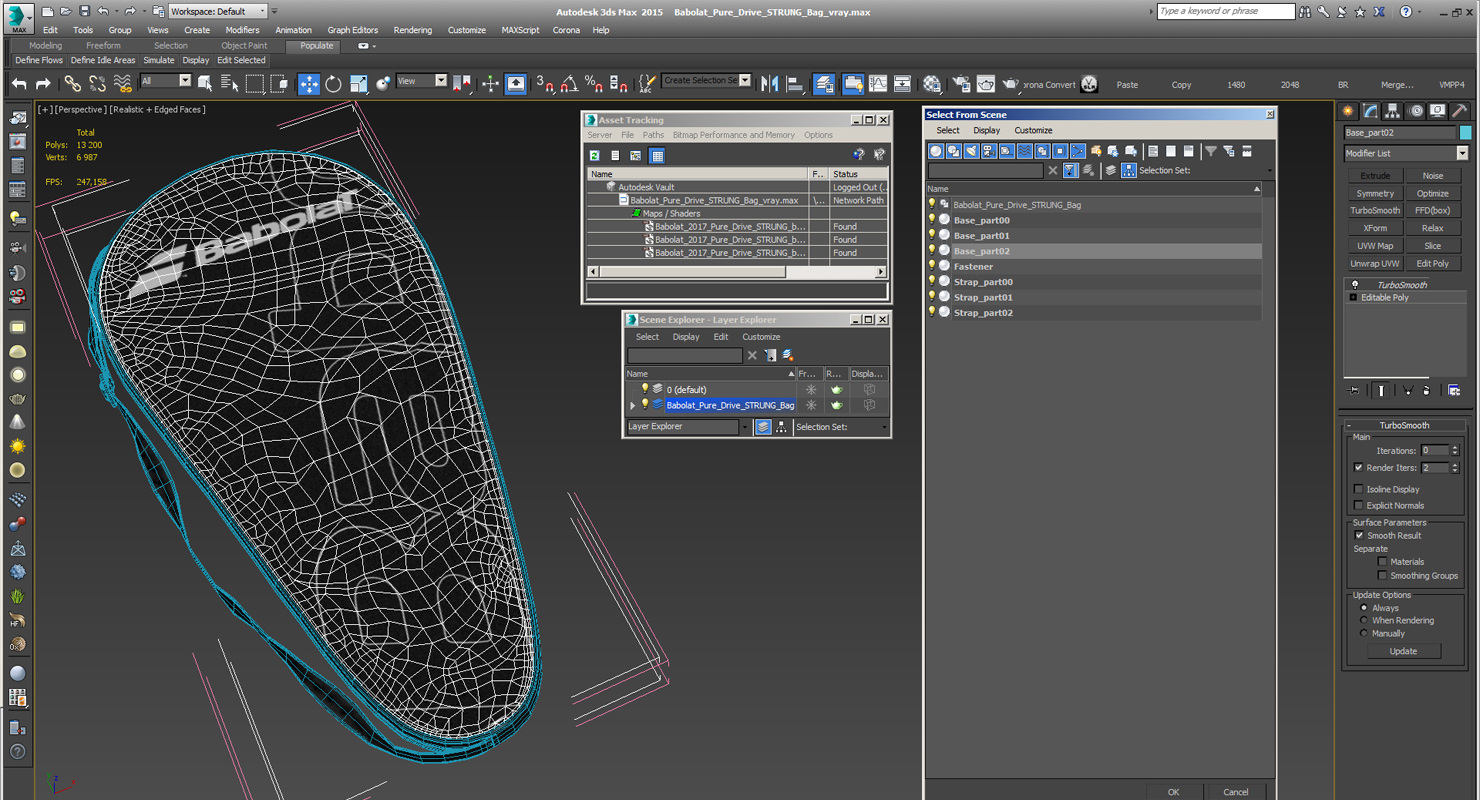Open Customize menu in Select From Scene
The width and height of the screenshot is (1480, 800).
click(x=1033, y=130)
